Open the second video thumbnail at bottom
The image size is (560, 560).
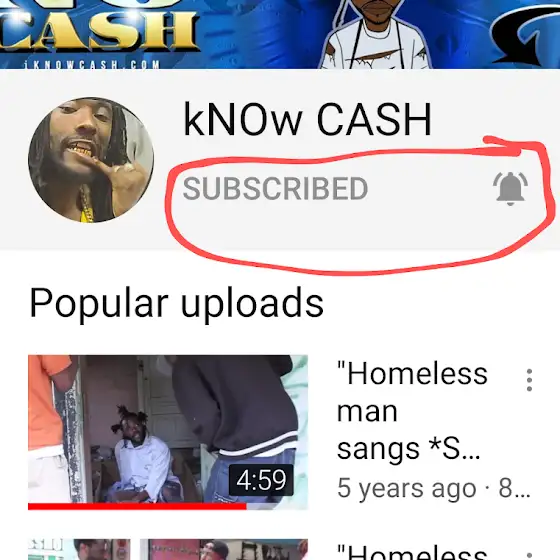click(x=168, y=549)
